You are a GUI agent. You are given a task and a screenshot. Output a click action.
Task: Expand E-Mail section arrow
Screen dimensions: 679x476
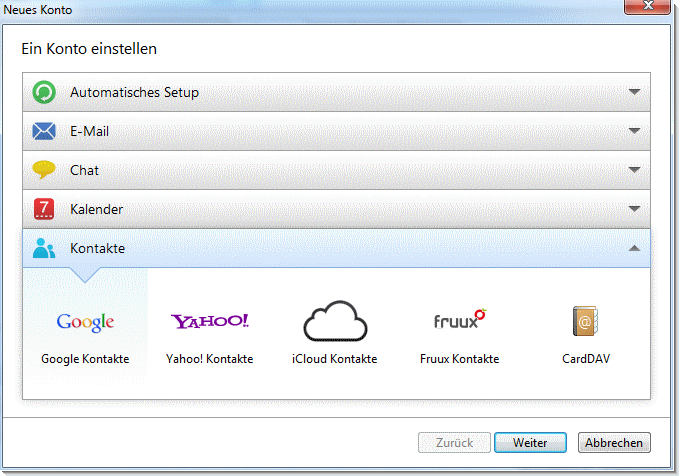coord(634,131)
